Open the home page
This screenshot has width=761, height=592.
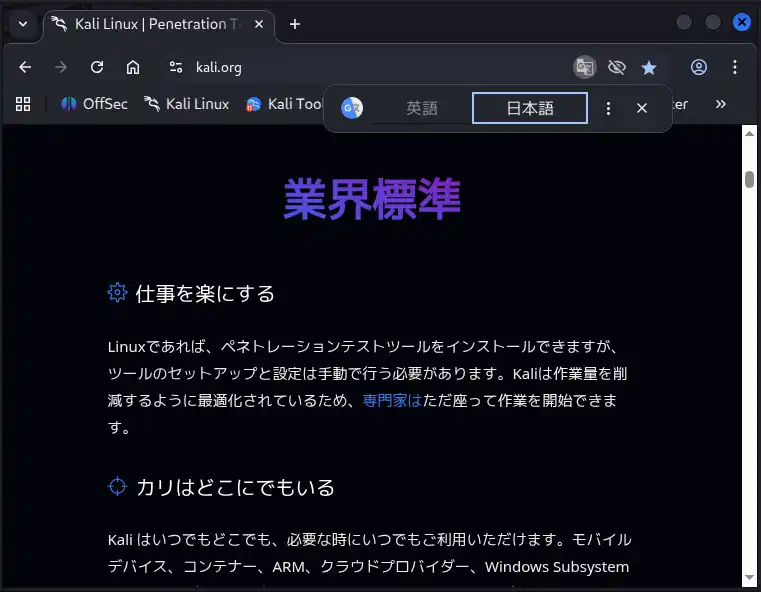tap(133, 67)
